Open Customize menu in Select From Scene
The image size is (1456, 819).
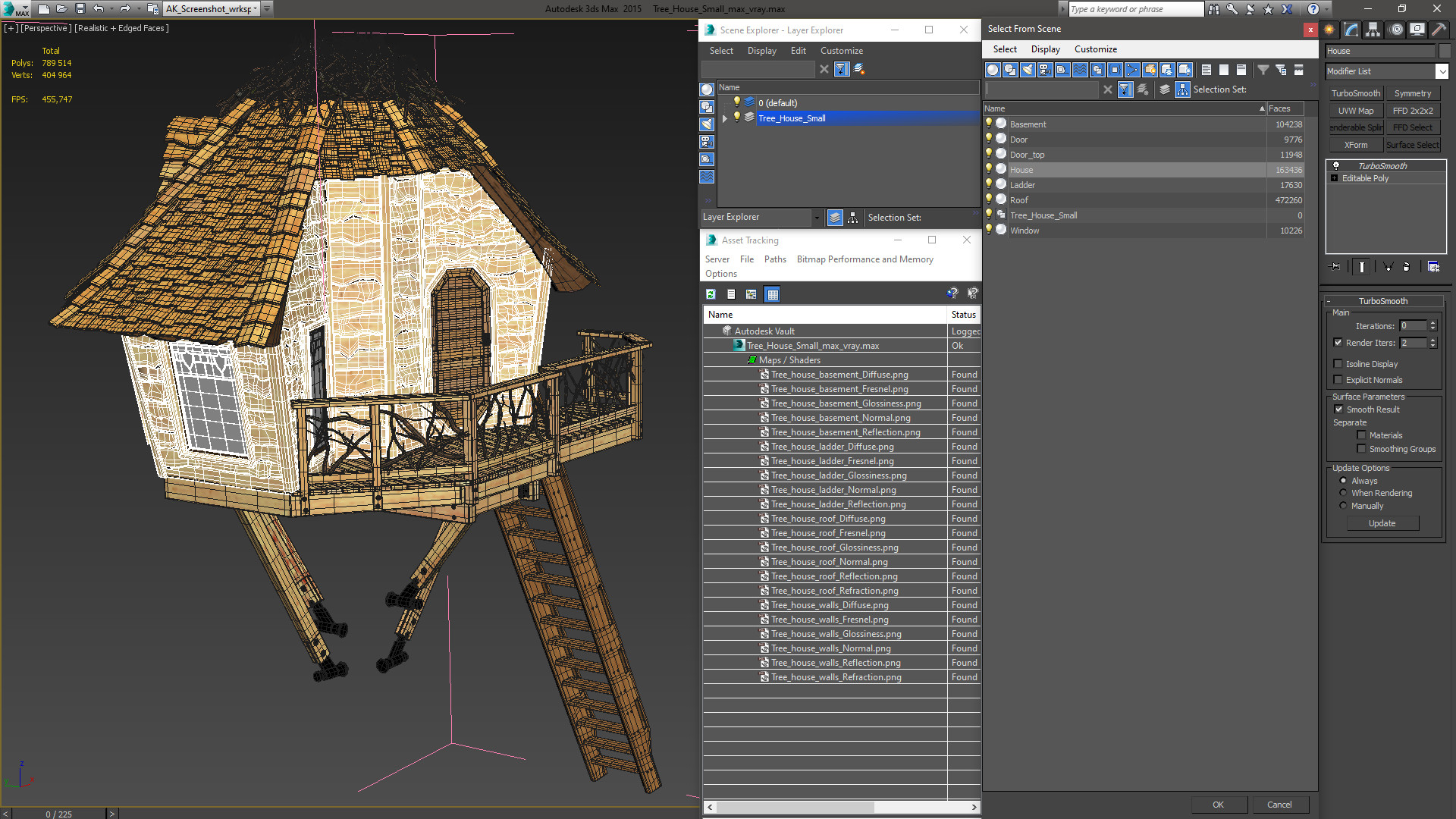[x=1095, y=49]
